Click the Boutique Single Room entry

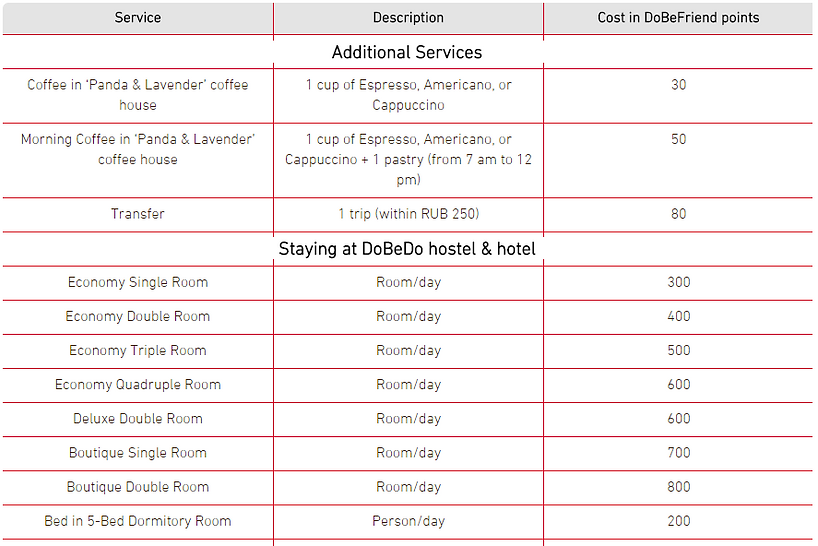[x=138, y=453]
